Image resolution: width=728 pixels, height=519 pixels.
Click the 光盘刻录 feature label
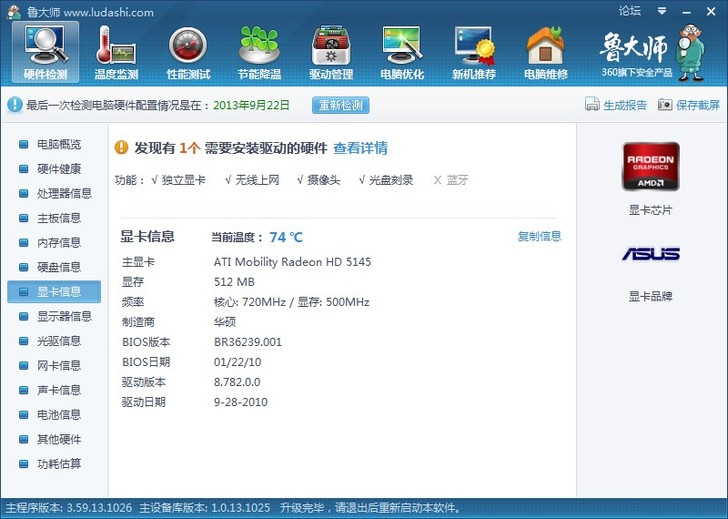(x=391, y=180)
